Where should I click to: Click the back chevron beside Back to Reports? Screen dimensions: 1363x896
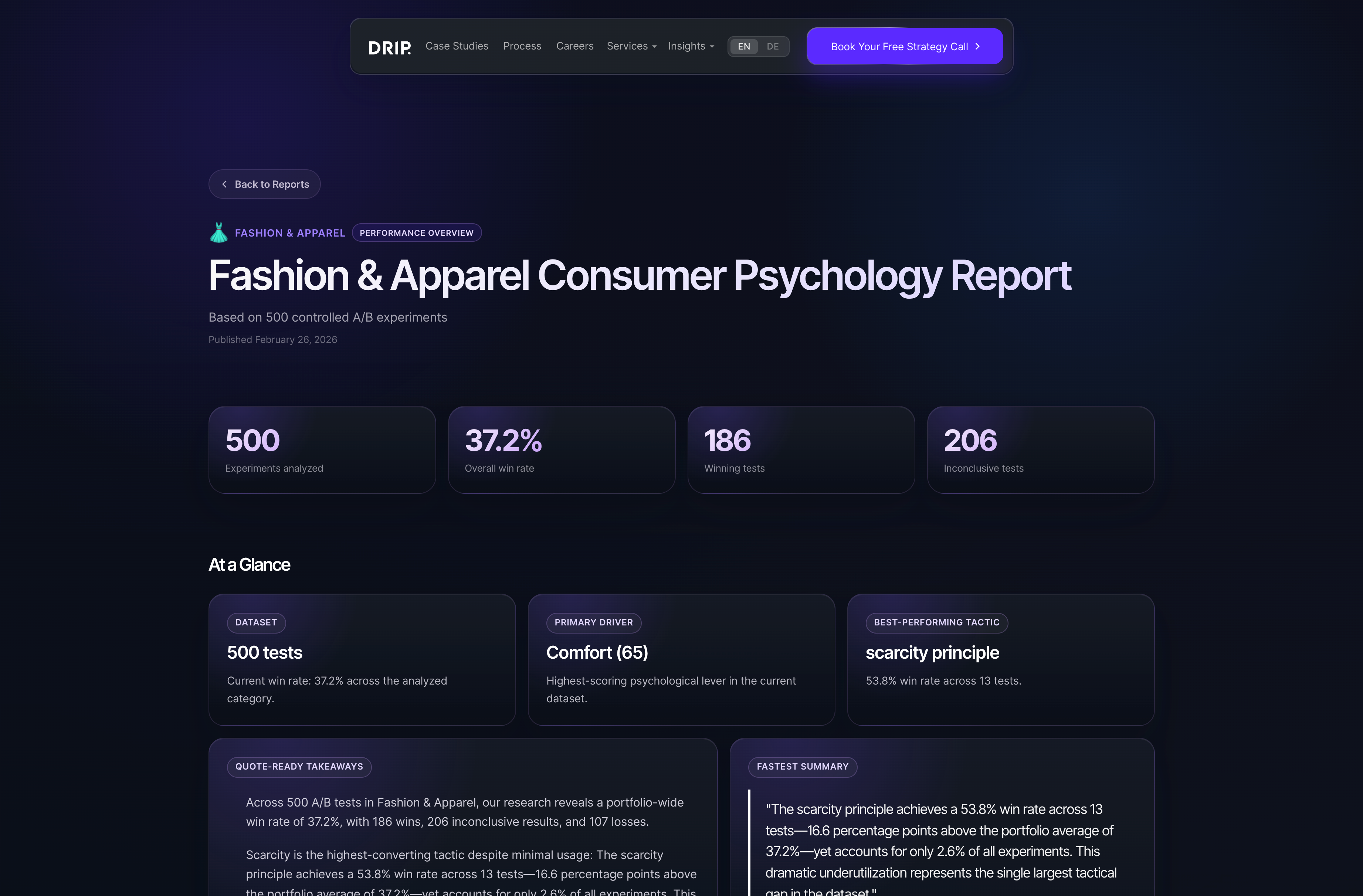224,184
